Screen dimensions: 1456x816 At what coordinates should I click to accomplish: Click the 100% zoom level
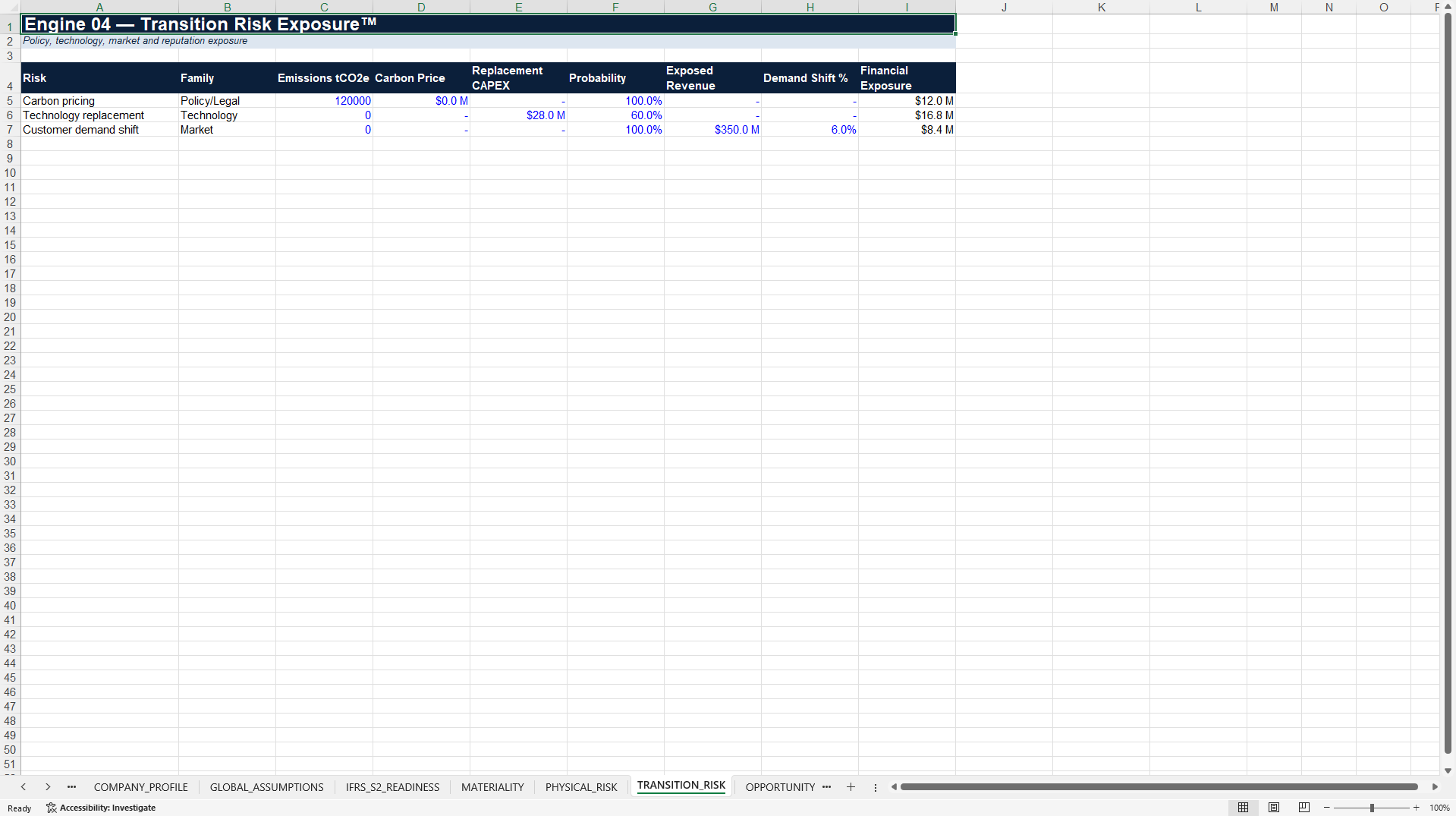[1439, 808]
